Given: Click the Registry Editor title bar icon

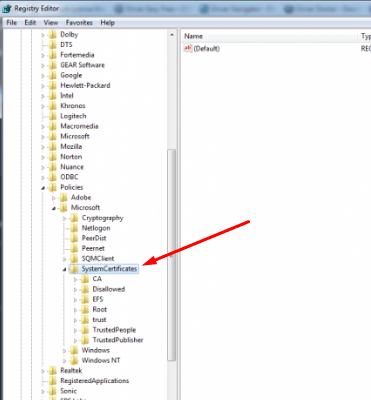Looking at the screenshot, I should (7, 8).
